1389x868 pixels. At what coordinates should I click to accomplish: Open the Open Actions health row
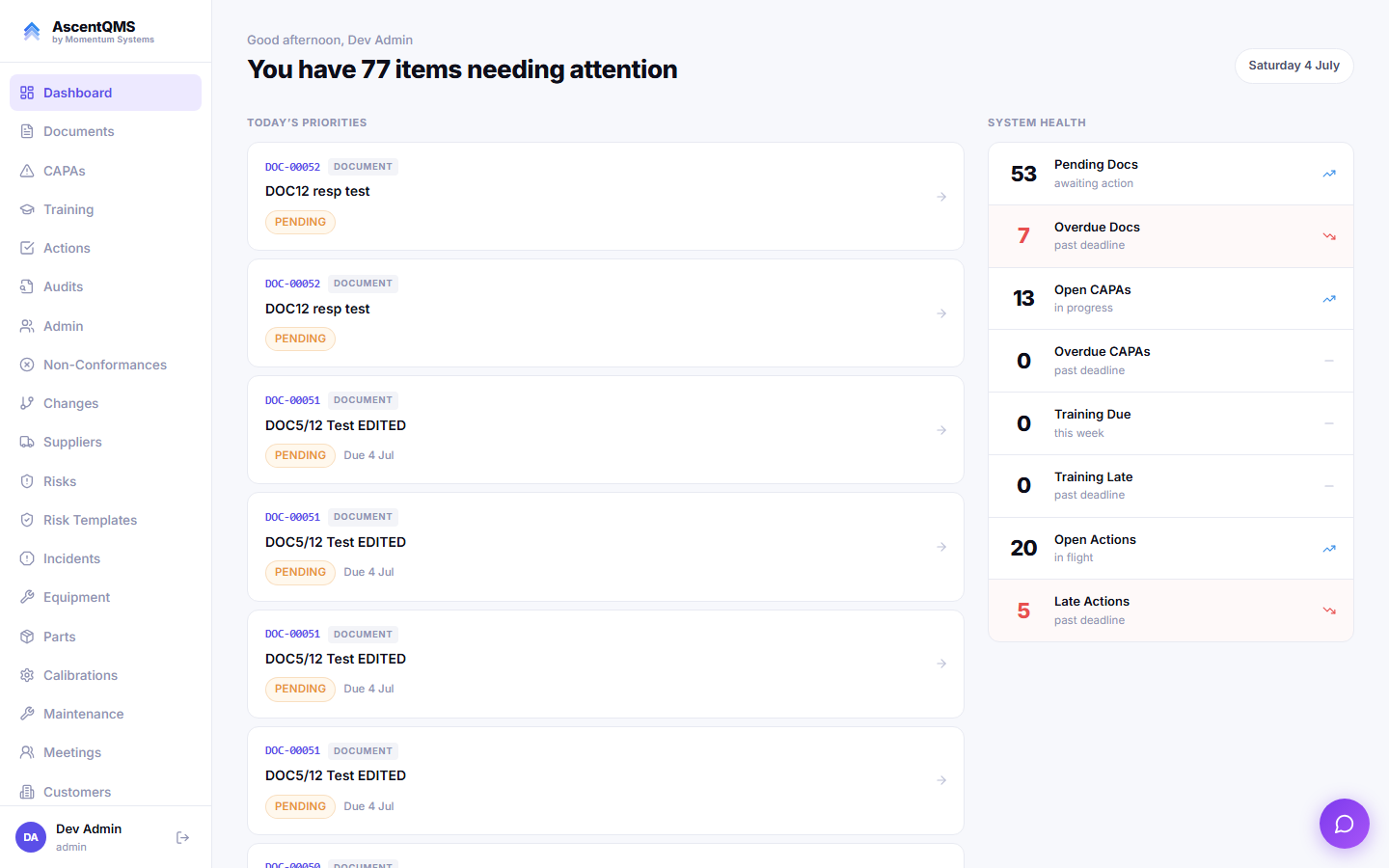[1171, 549]
